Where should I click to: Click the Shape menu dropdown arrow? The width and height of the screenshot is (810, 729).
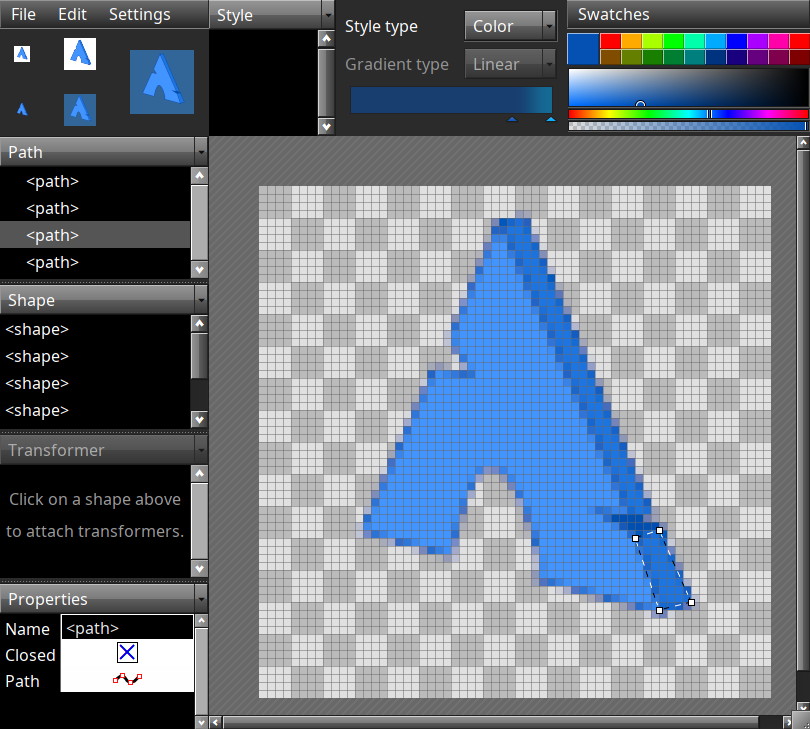[201, 300]
